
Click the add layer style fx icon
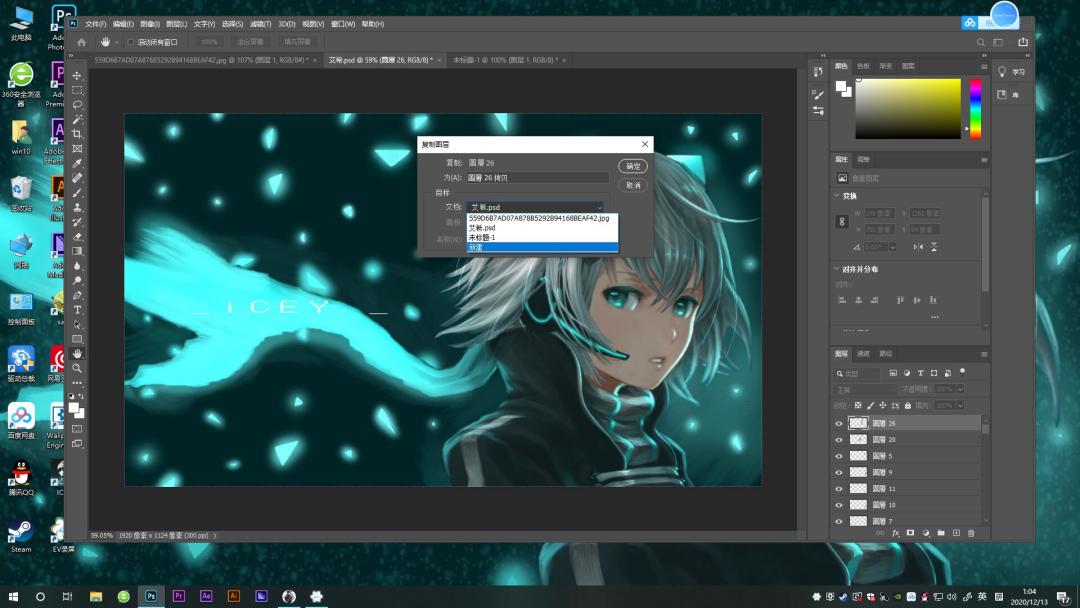[895, 533]
